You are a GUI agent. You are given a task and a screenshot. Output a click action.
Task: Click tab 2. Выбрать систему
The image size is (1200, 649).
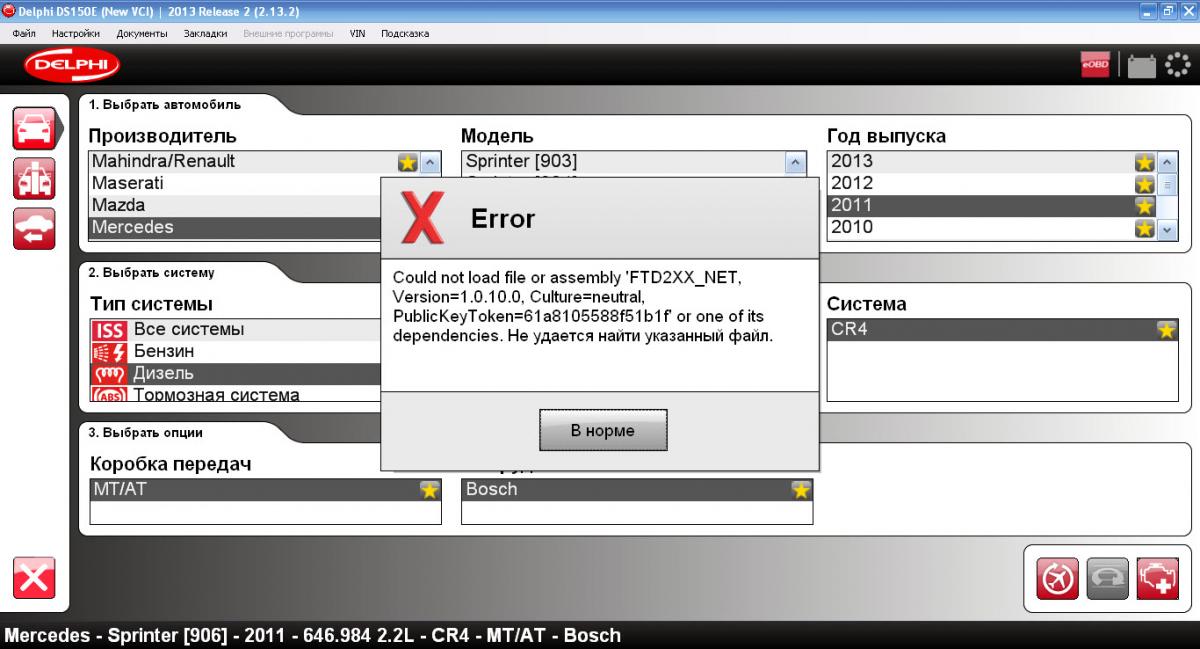tap(151, 272)
